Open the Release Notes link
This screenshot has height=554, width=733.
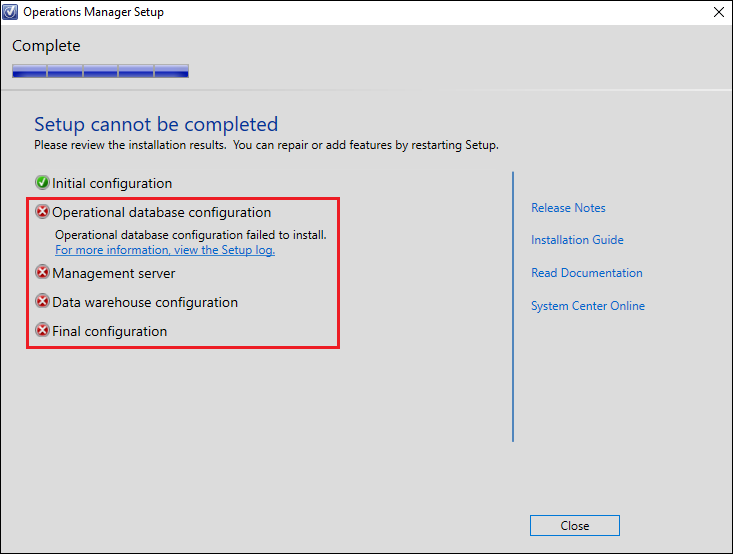click(568, 208)
